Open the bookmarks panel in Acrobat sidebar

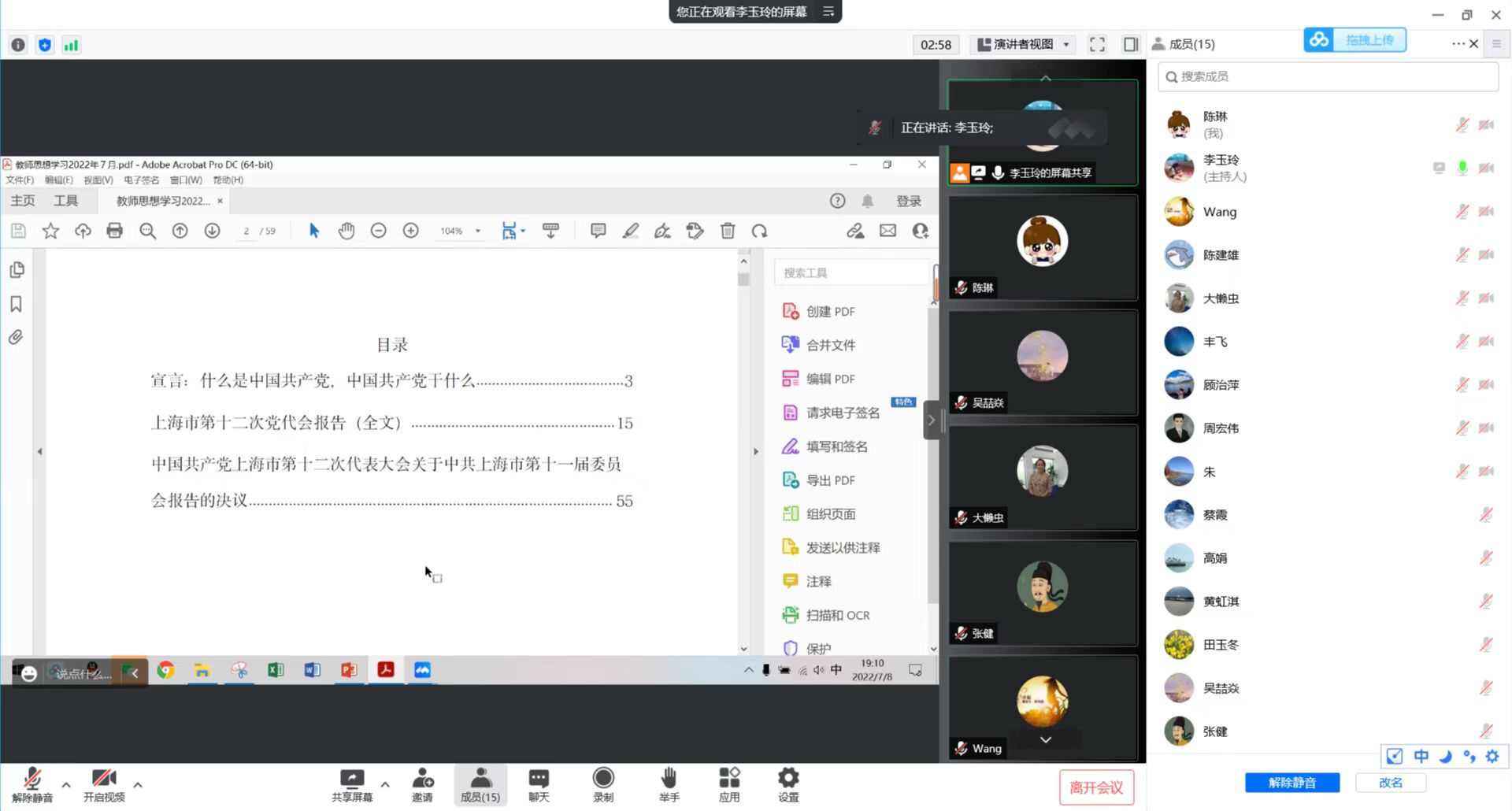point(16,304)
